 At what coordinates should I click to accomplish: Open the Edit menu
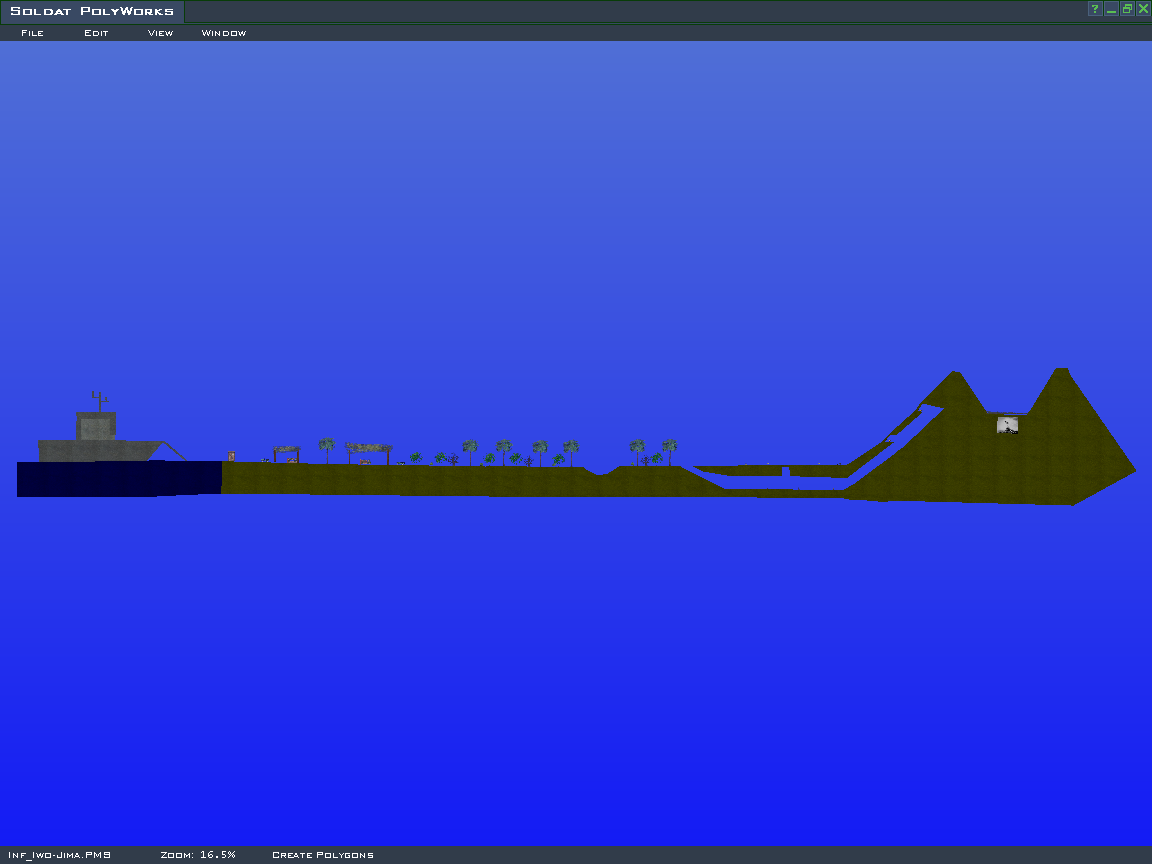(x=96, y=33)
